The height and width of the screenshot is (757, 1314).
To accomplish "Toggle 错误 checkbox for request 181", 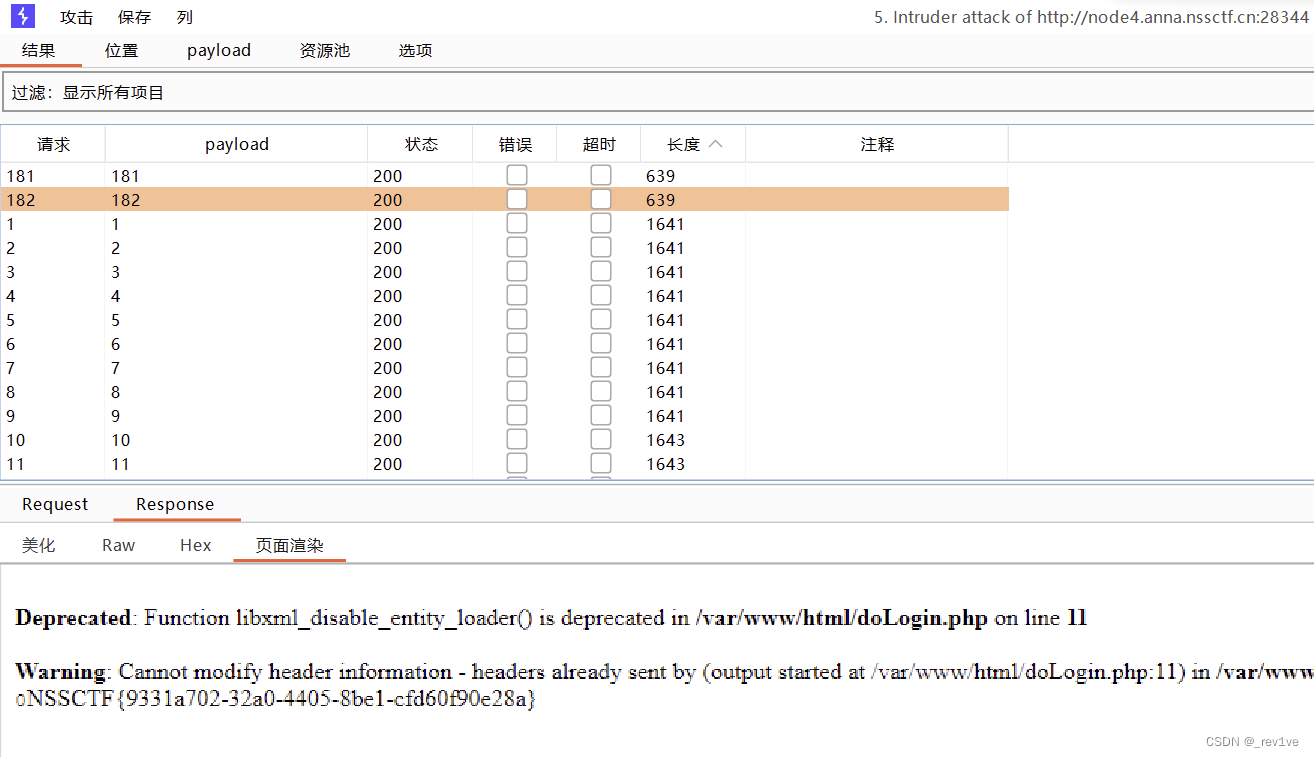I will click(516, 175).
